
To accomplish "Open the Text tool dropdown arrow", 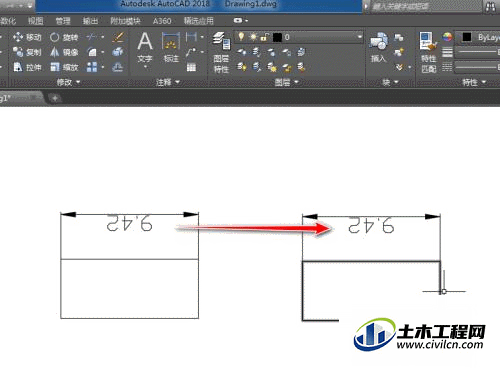I will [145, 68].
